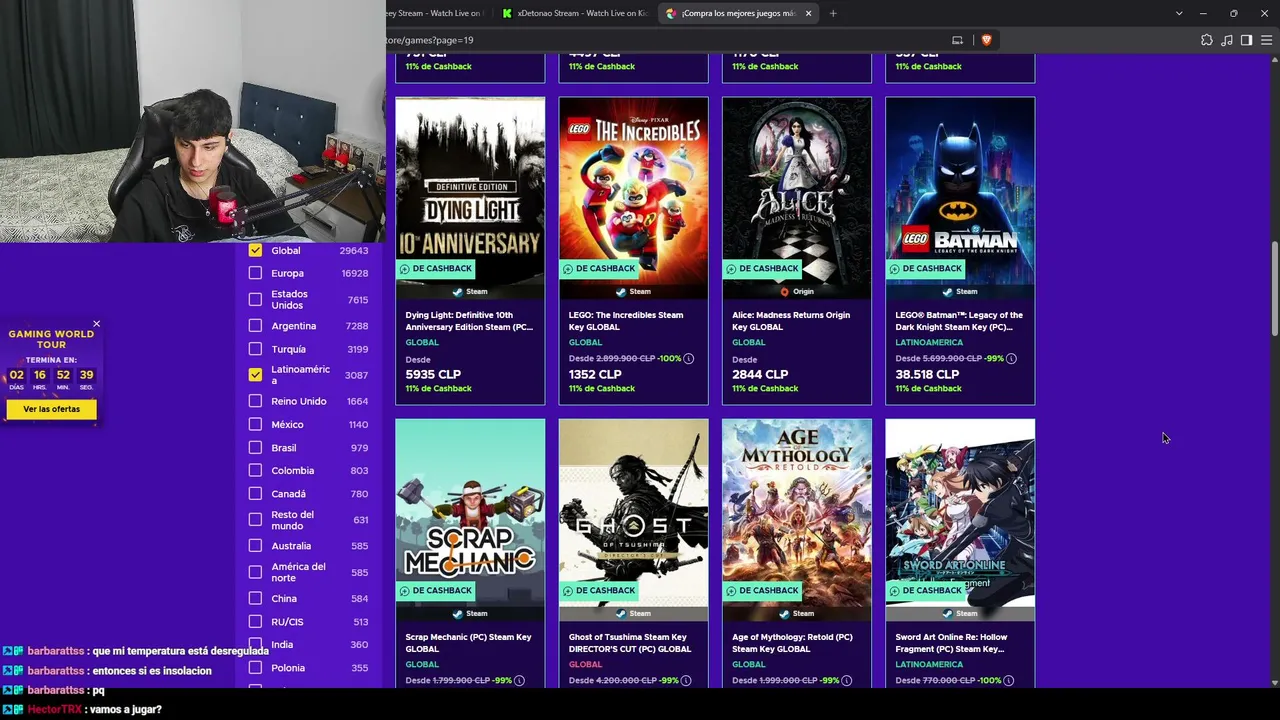
Task: Check the Brasil region filter
Action: 255,448
